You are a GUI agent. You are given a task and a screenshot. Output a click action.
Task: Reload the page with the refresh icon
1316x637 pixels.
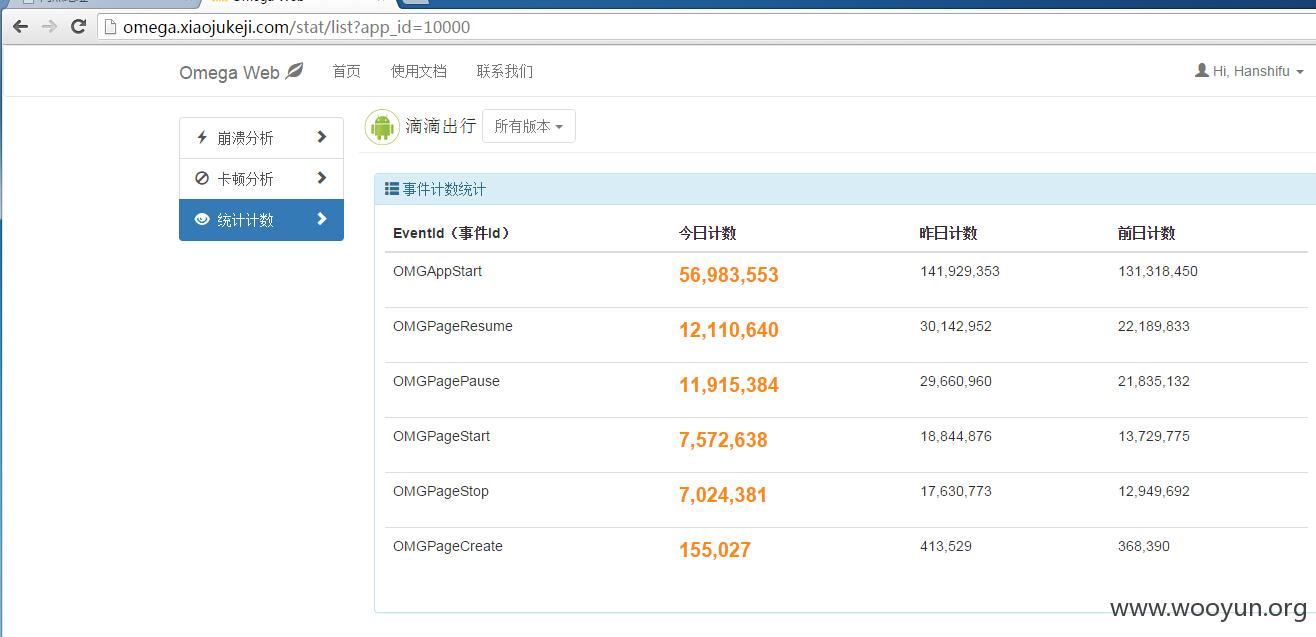(78, 27)
